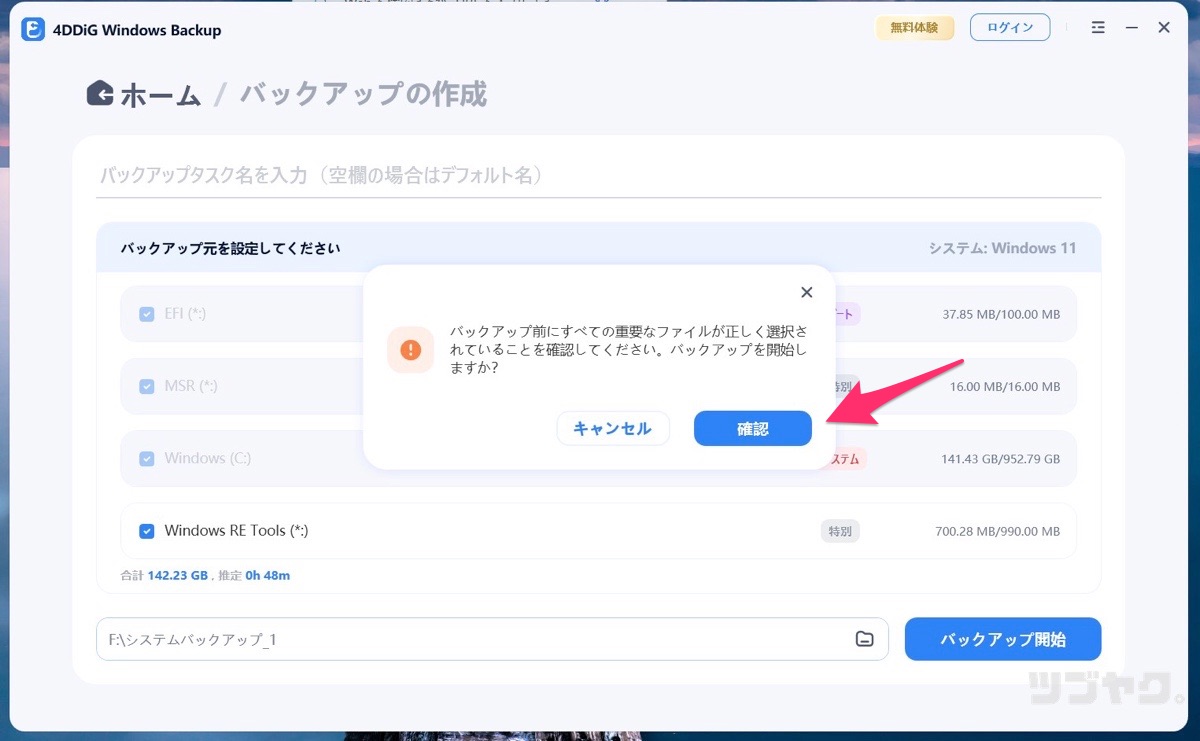Viewport: 1200px width, 741px height.
Task: Click the home icon in breadcrumb
Action: (x=100, y=94)
